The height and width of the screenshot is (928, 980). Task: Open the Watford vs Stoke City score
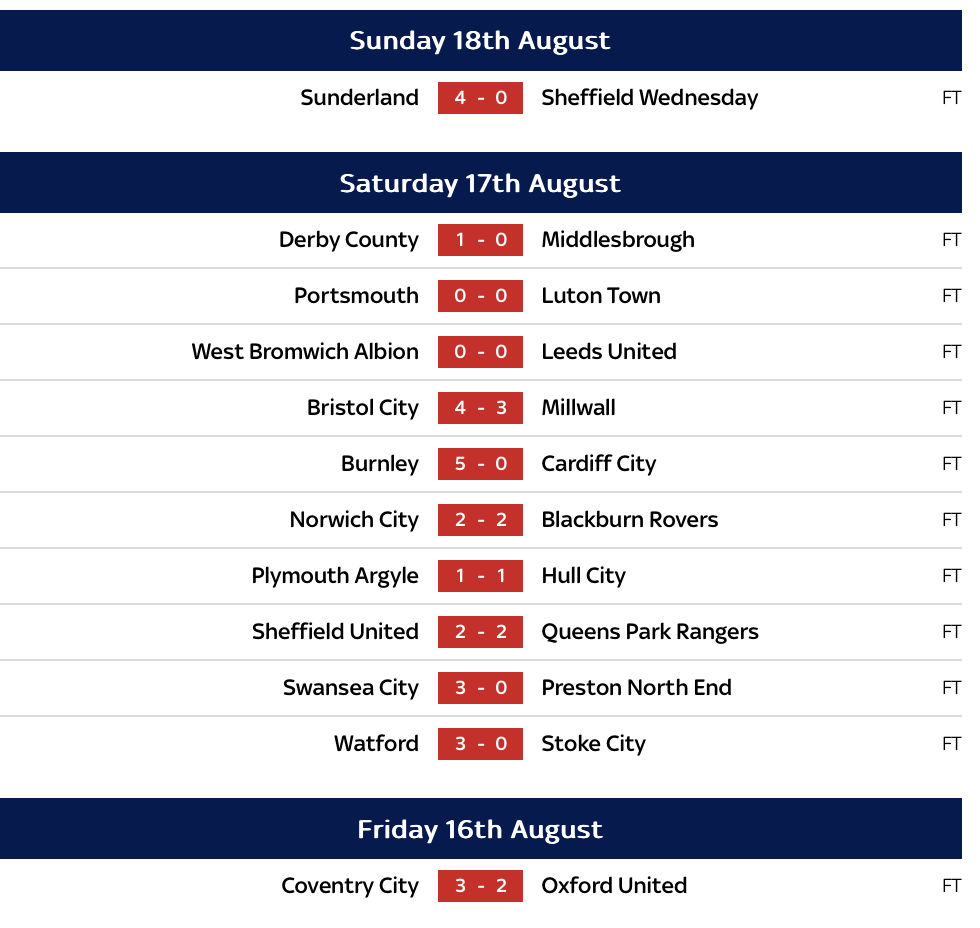(x=480, y=744)
